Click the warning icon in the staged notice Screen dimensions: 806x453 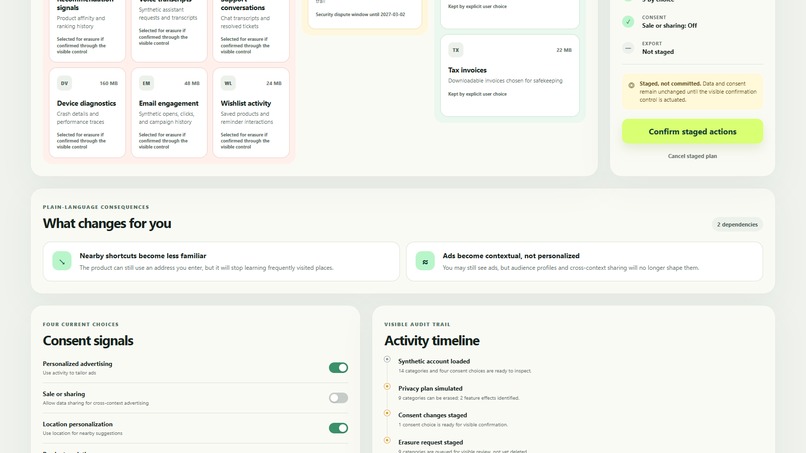631,85
